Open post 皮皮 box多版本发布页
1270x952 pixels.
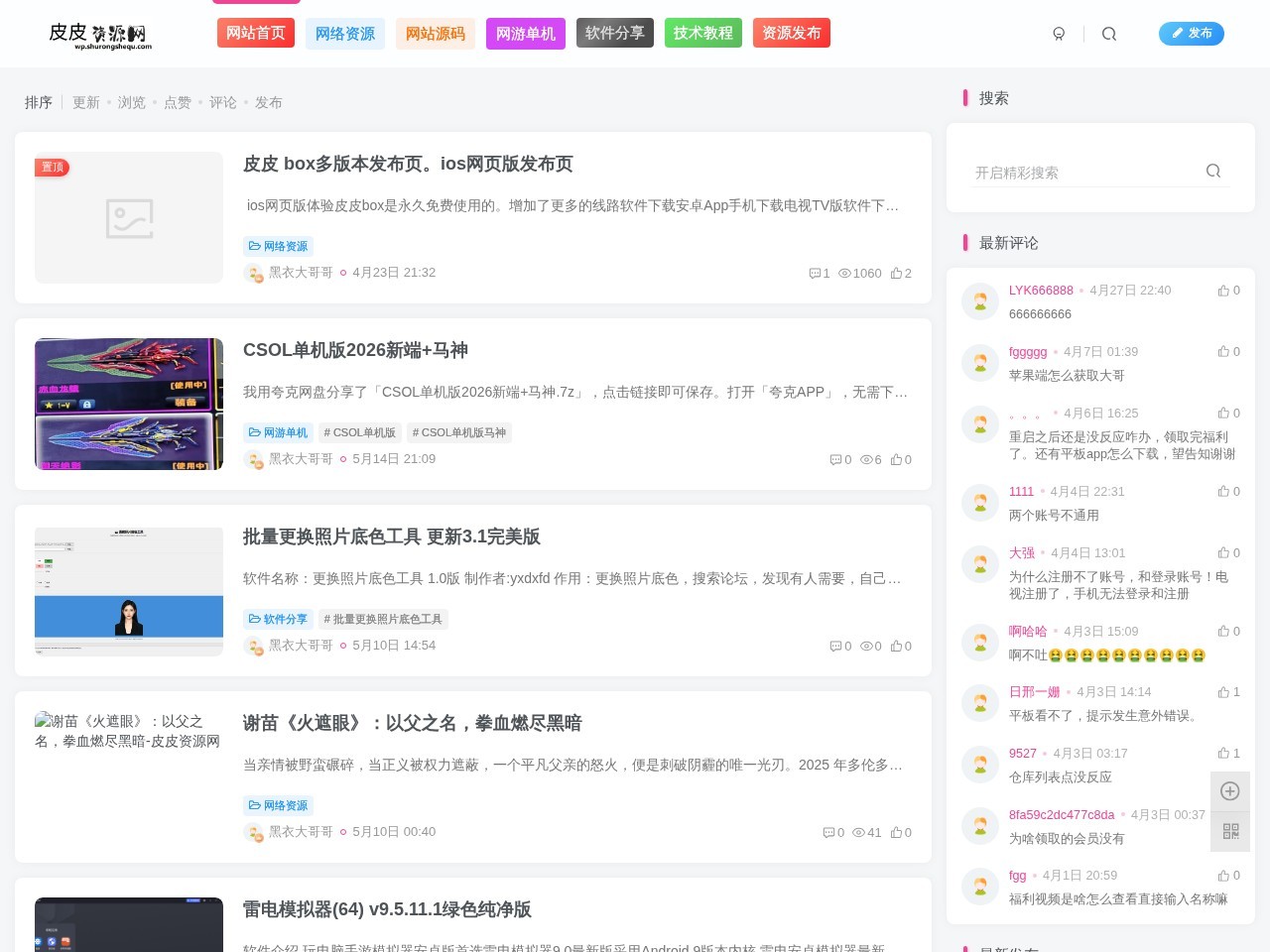[408, 164]
